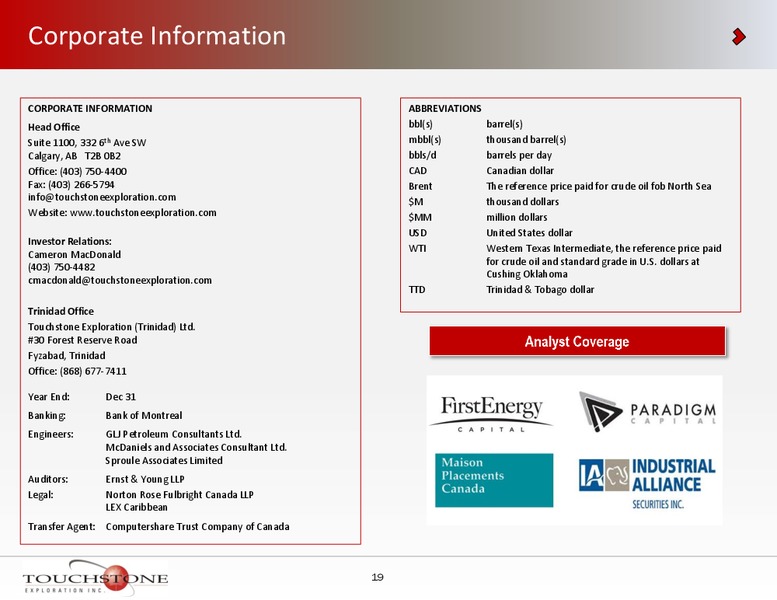Screen dimensions: 777x600
Task: Click the Brent abbreviation
Action: point(420,186)
